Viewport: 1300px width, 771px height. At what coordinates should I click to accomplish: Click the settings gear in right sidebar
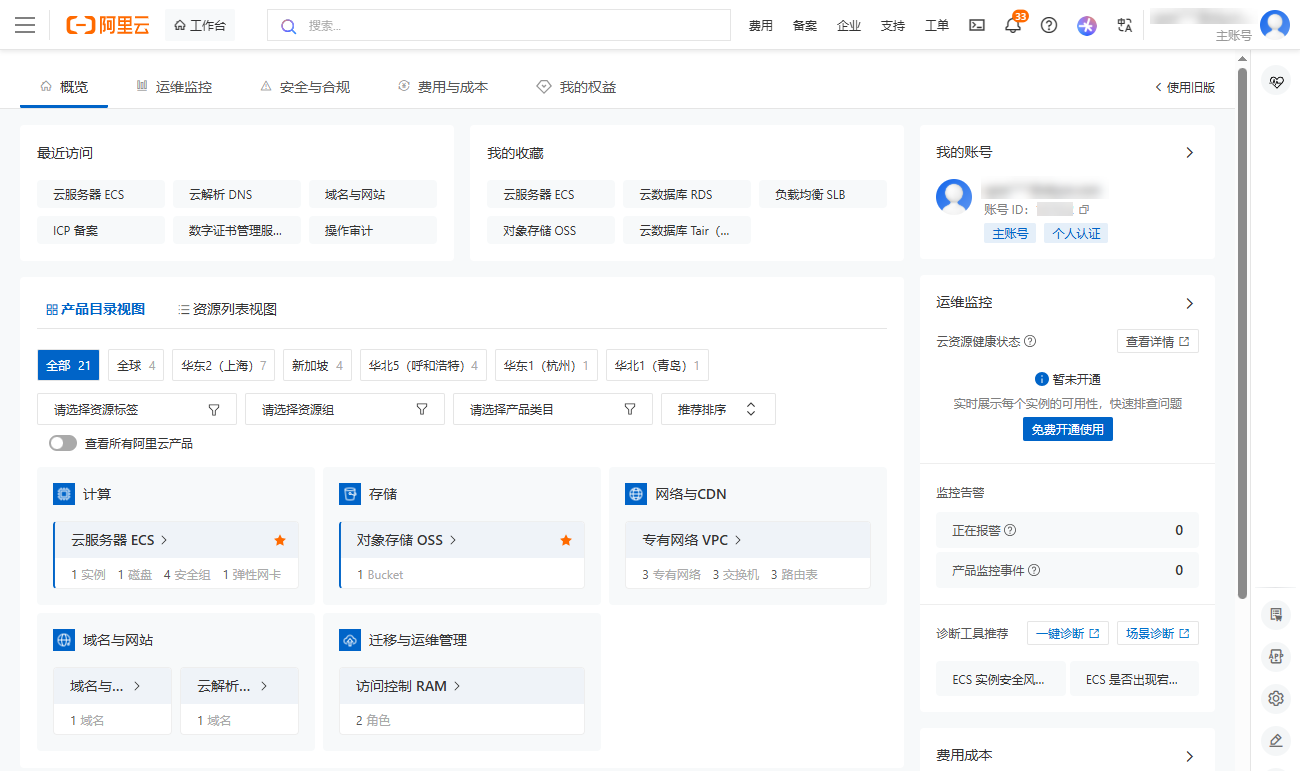[1275, 698]
